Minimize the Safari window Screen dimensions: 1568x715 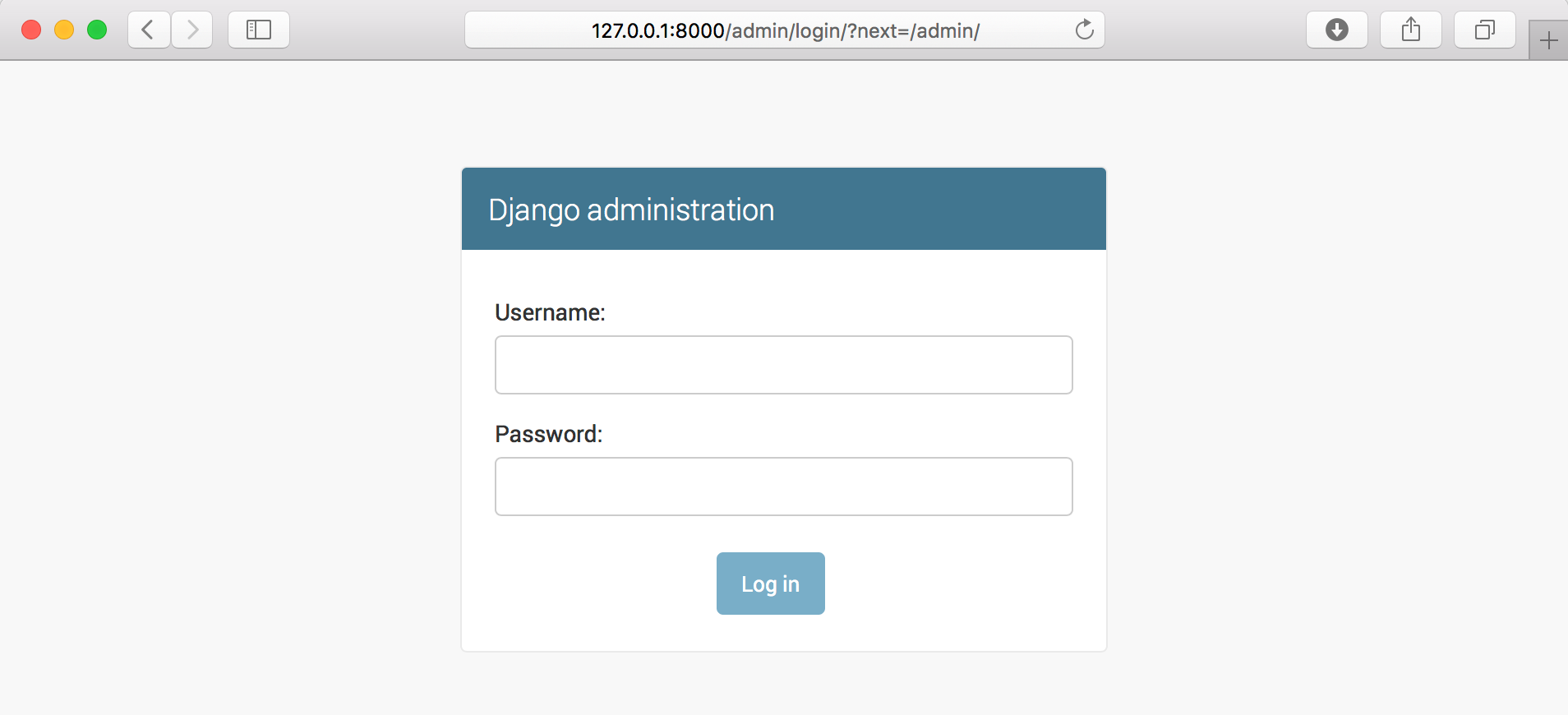pos(64,30)
